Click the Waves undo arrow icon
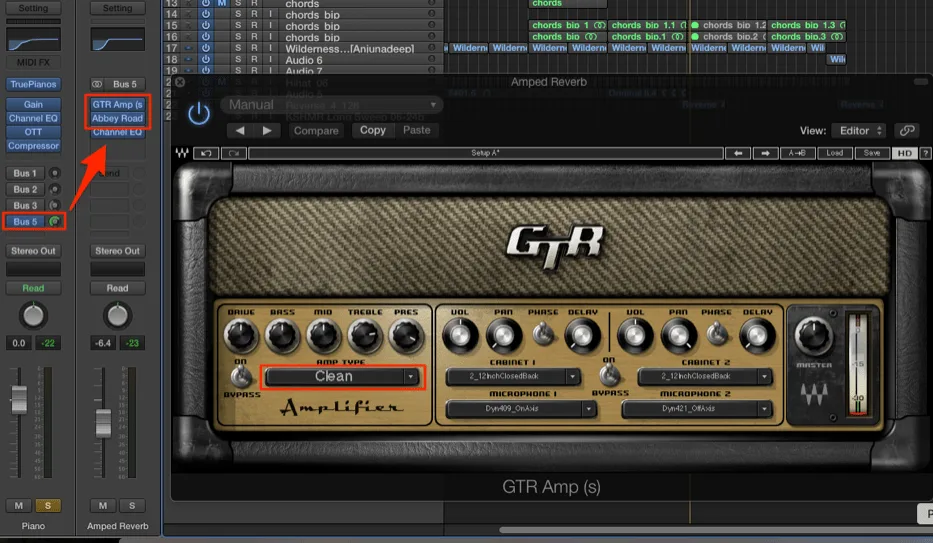The image size is (933, 543). pyautogui.click(x=206, y=153)
